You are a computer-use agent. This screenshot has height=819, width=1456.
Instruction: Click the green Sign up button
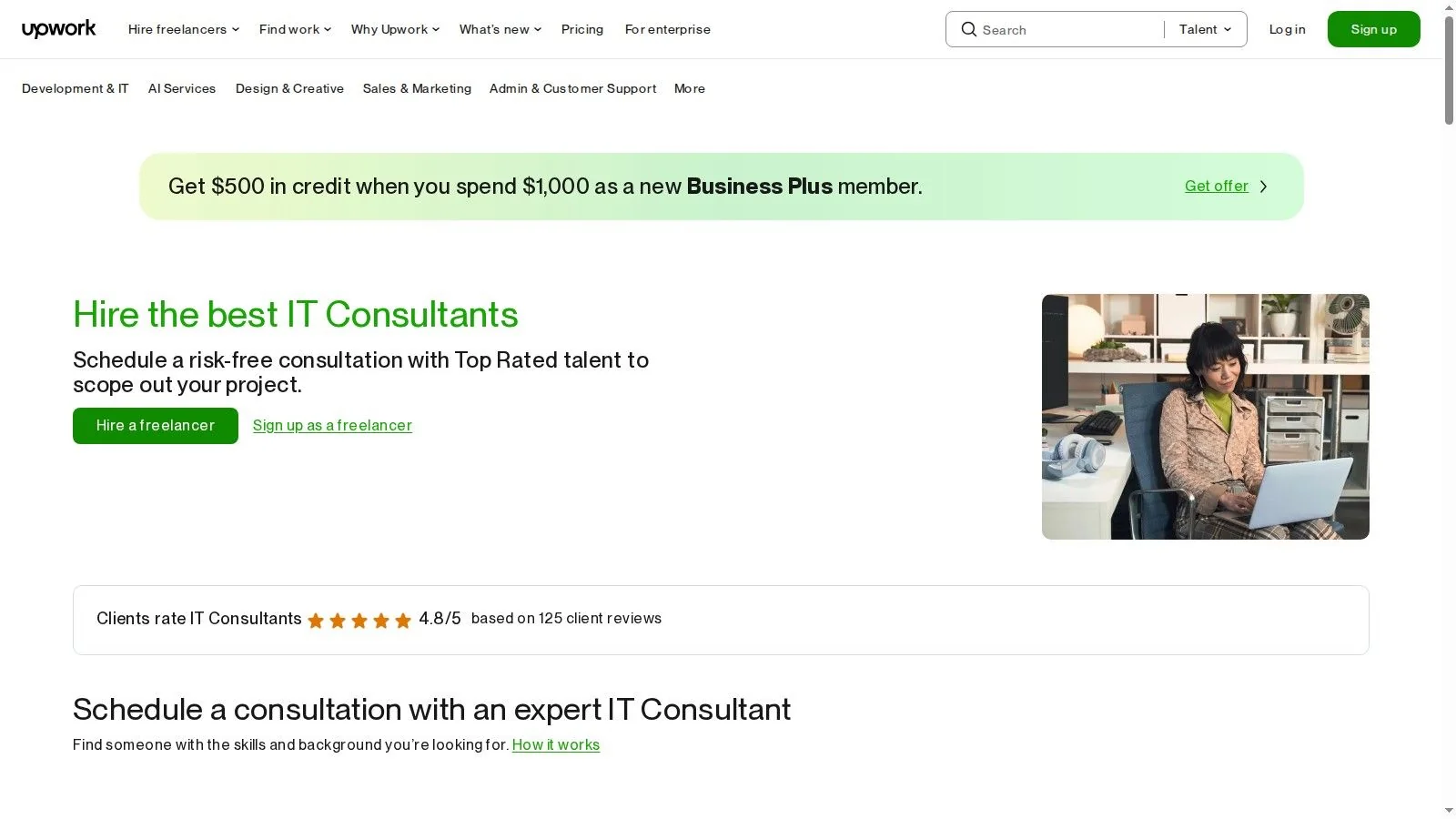click(x=1373, y=28)
